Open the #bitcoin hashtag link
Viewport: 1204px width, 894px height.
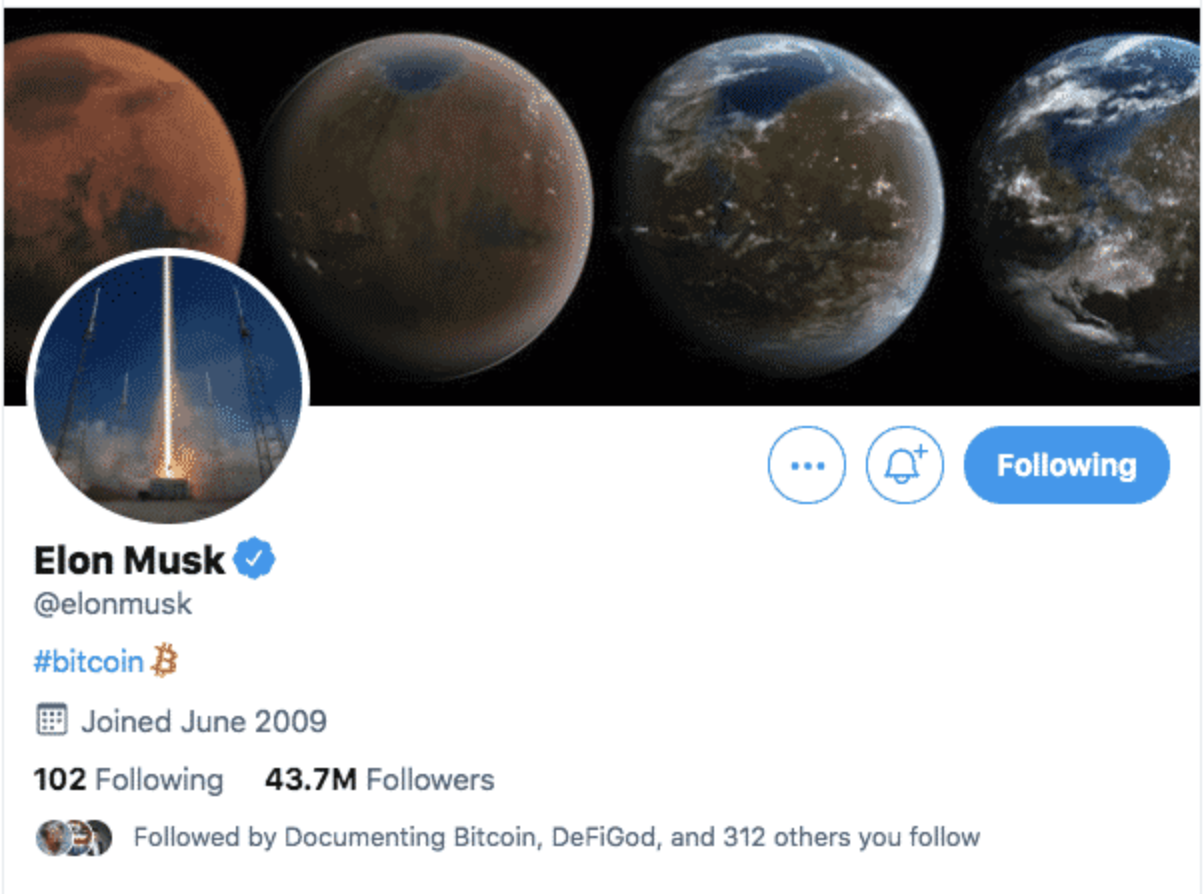tap(89, 661)
